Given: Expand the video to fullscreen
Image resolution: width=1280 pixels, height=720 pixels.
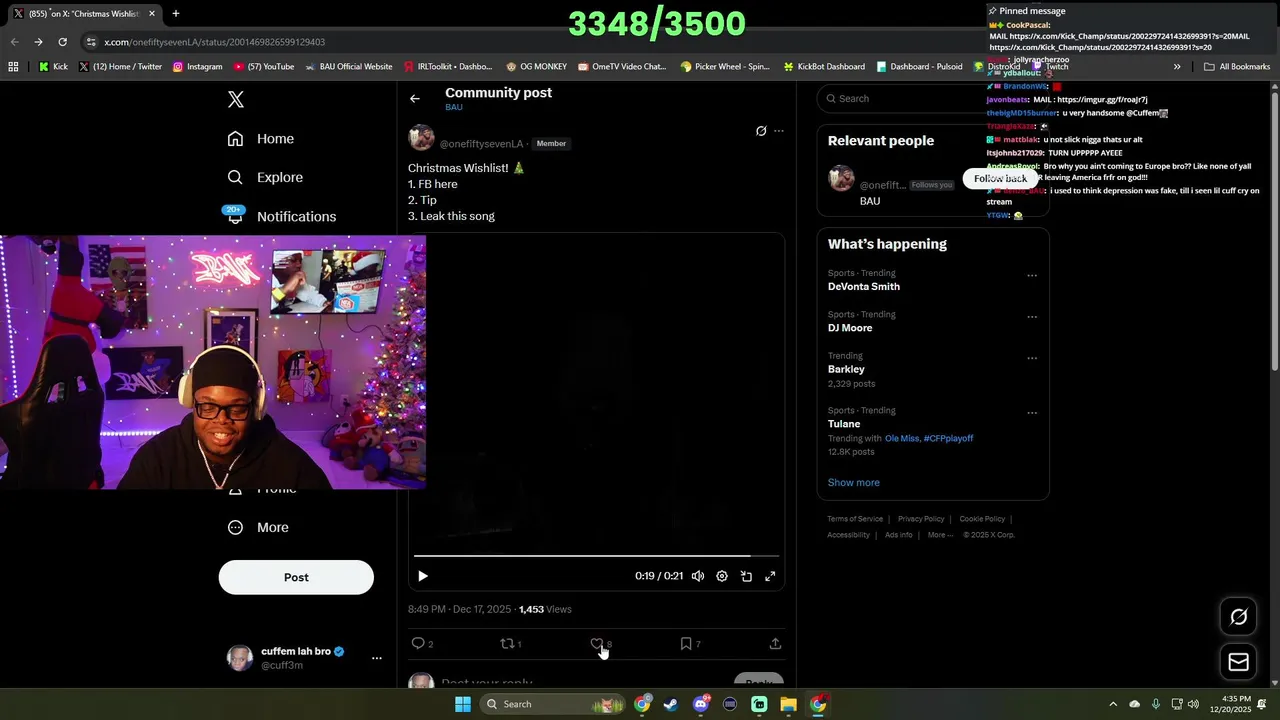Looking at the screenshot, I should [770, 576].
